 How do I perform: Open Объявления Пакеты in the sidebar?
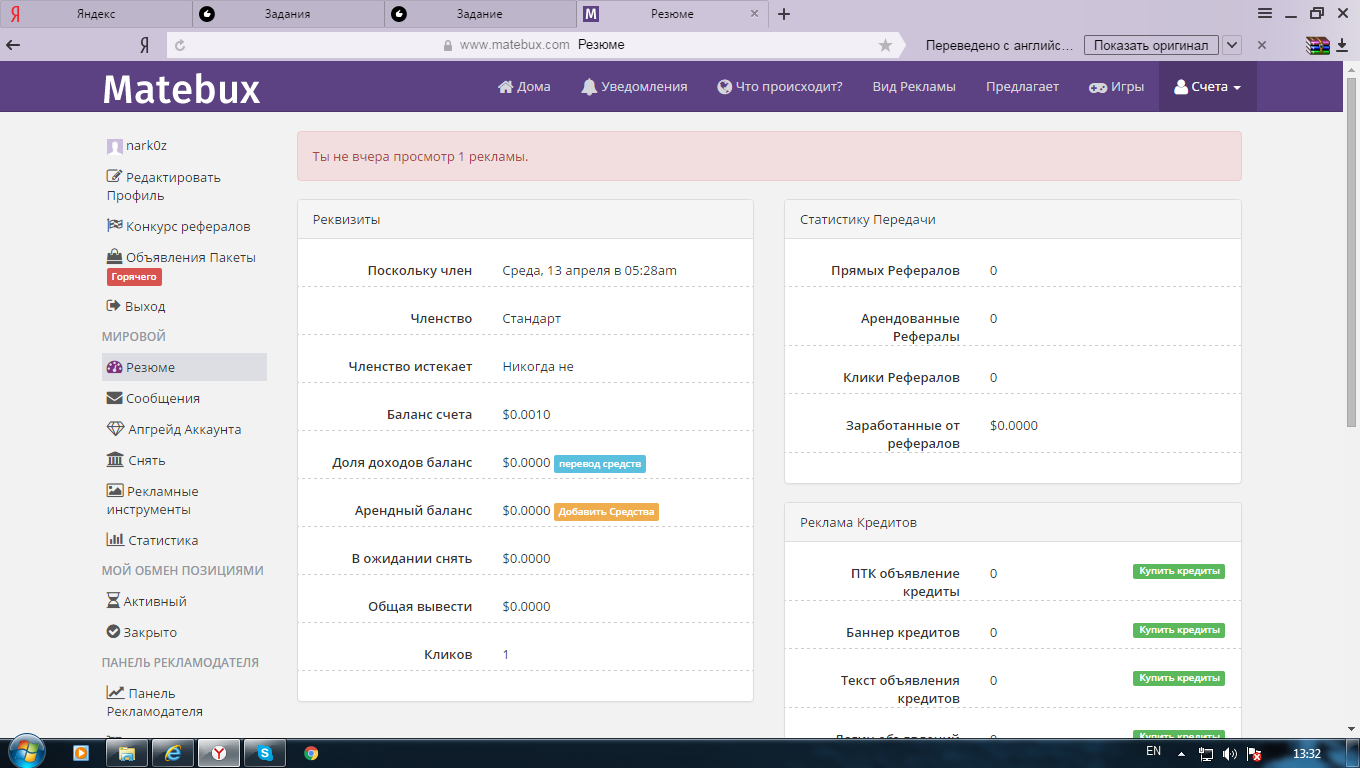181,257
